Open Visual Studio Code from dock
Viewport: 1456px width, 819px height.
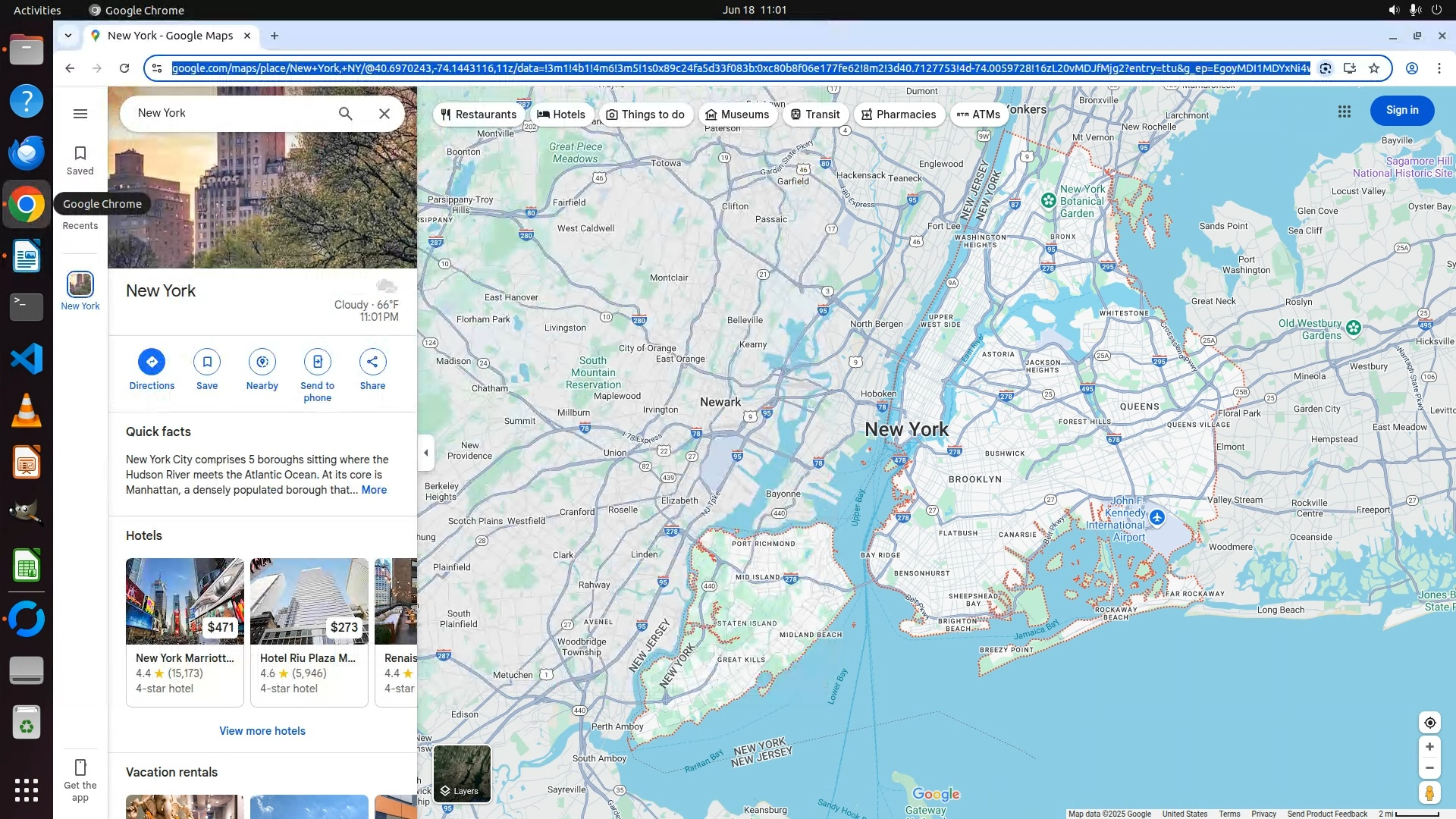(x=27, y=359)
